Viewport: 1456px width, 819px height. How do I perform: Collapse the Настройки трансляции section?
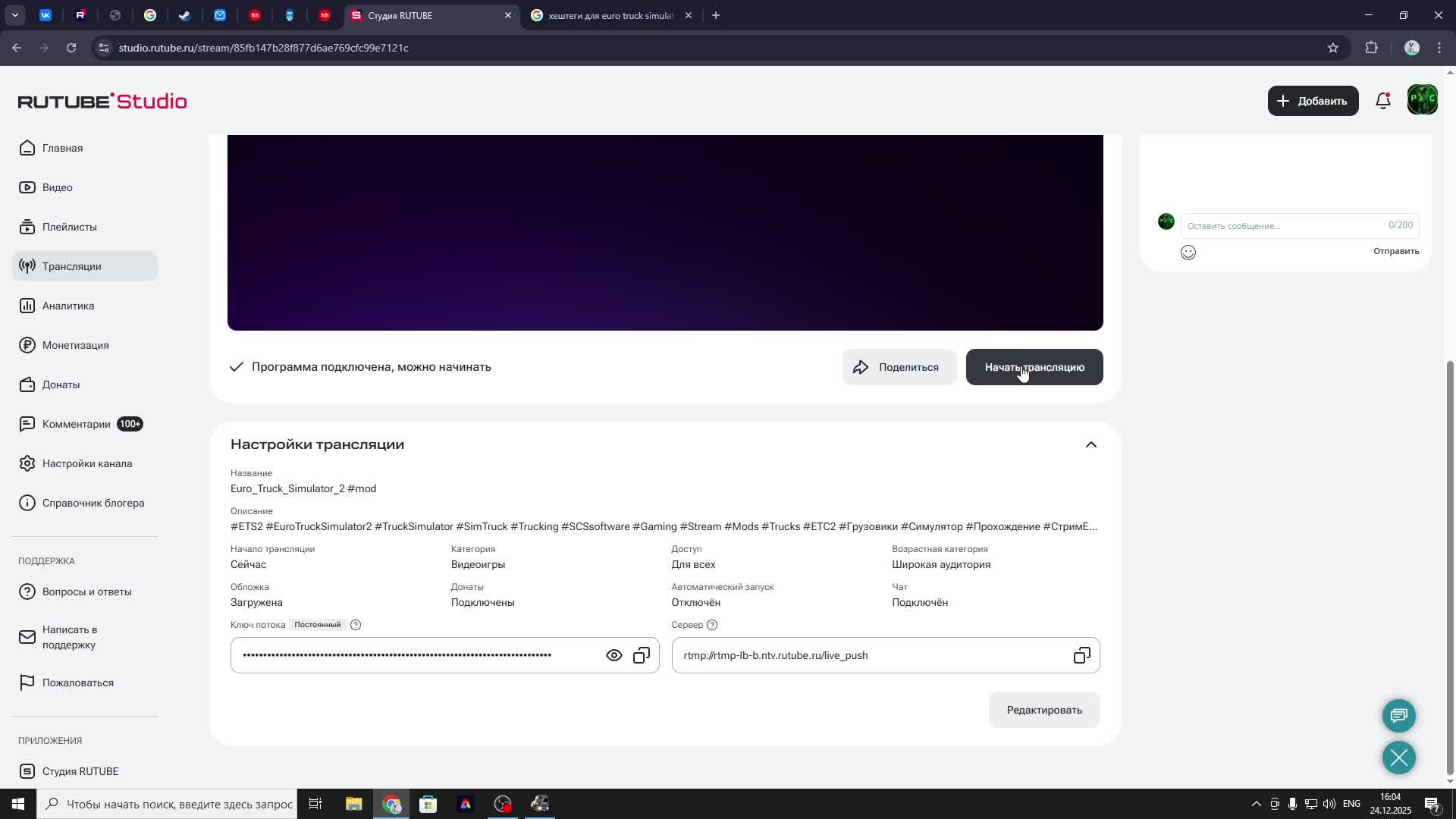1090,444
